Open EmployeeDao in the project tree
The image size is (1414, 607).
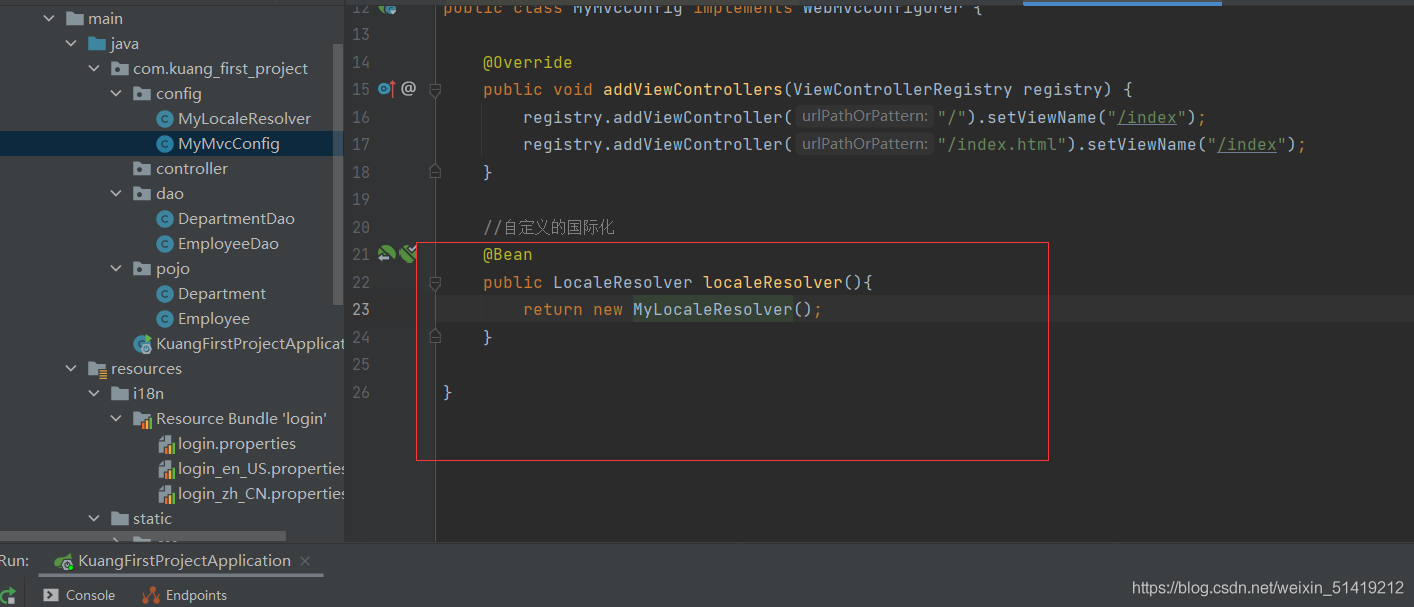point(228,244)
